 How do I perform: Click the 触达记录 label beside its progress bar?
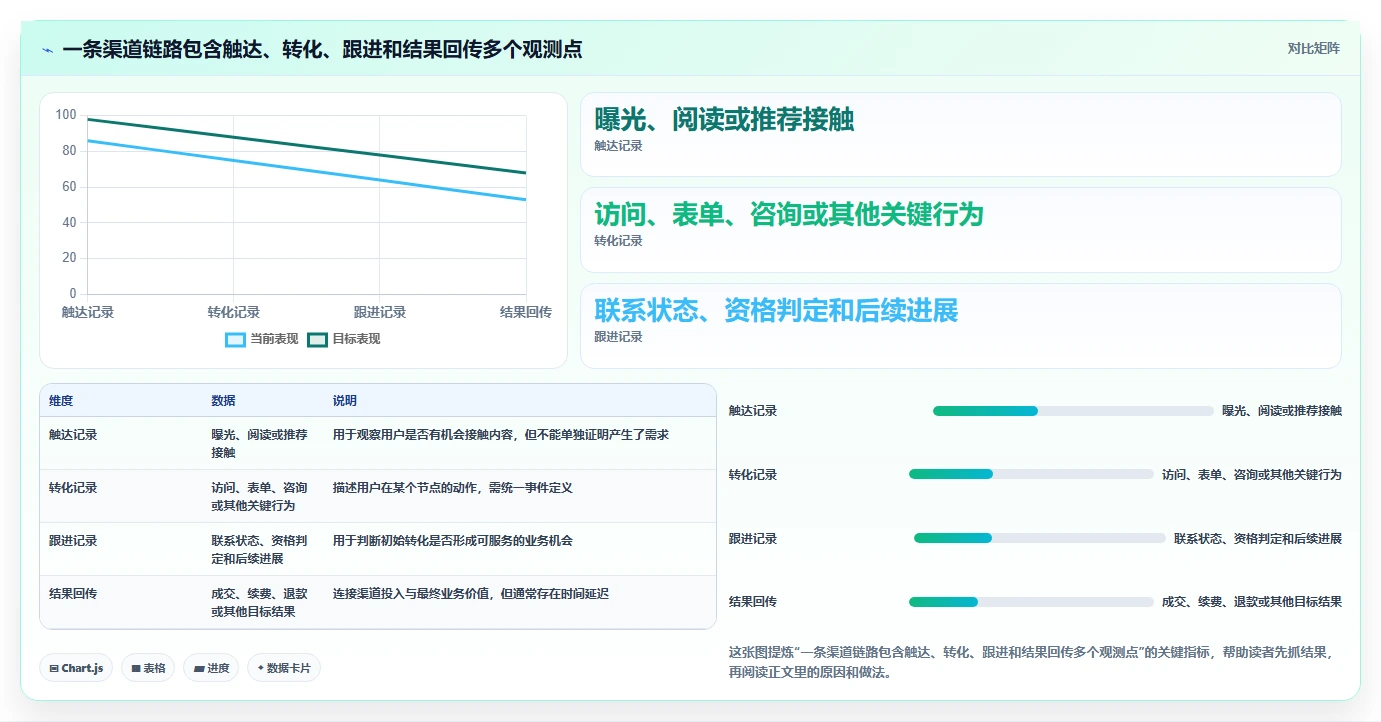coord(753,411)
